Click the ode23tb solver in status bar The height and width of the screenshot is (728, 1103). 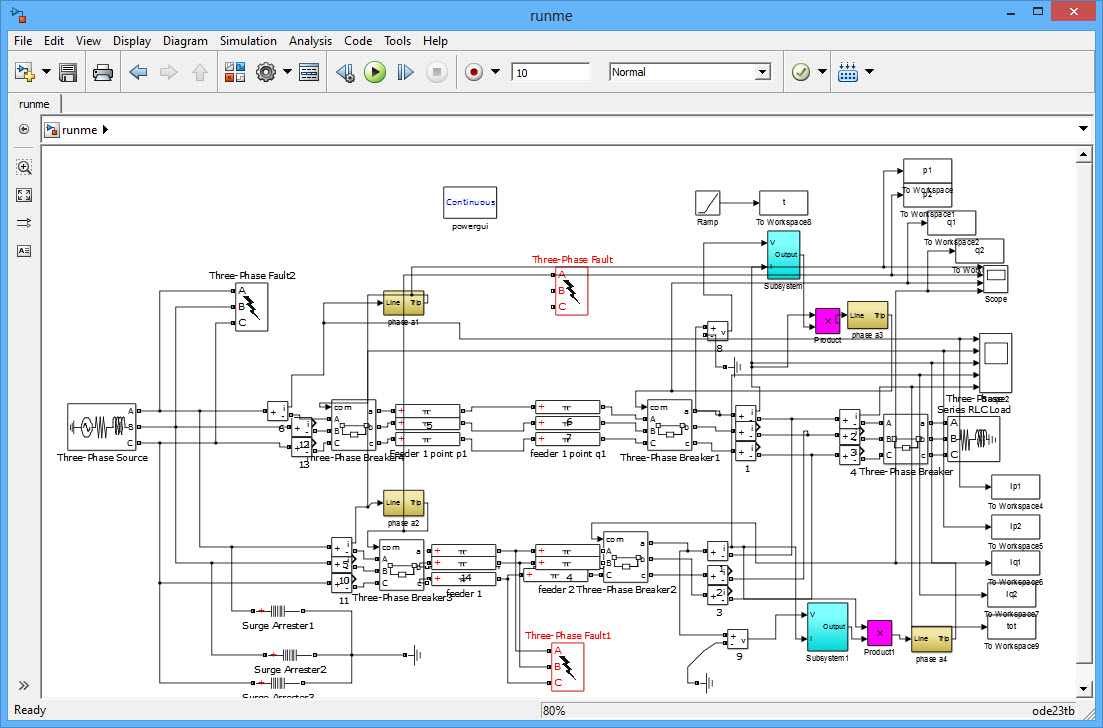1053,710
